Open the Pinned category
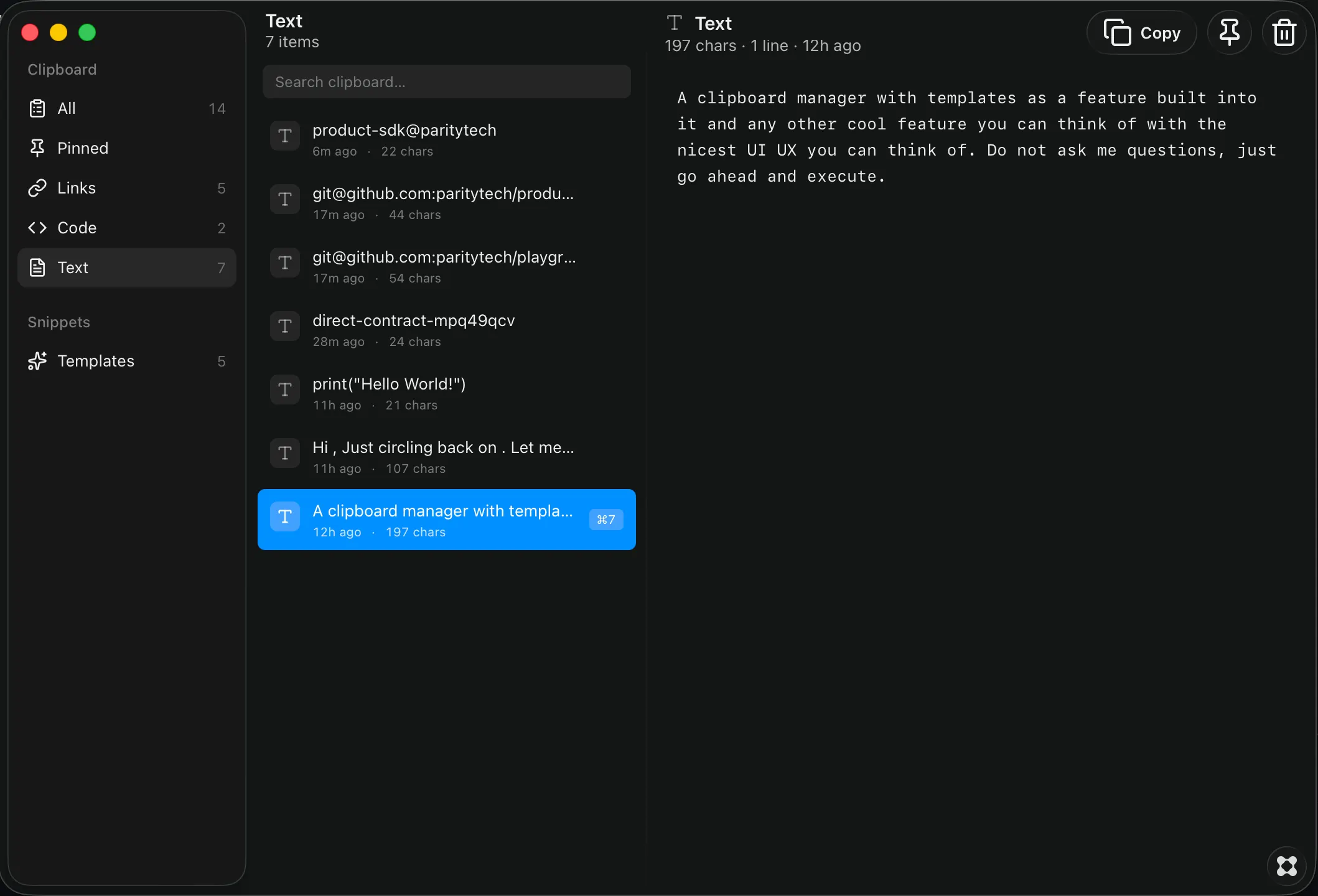 tap(127, 148)
